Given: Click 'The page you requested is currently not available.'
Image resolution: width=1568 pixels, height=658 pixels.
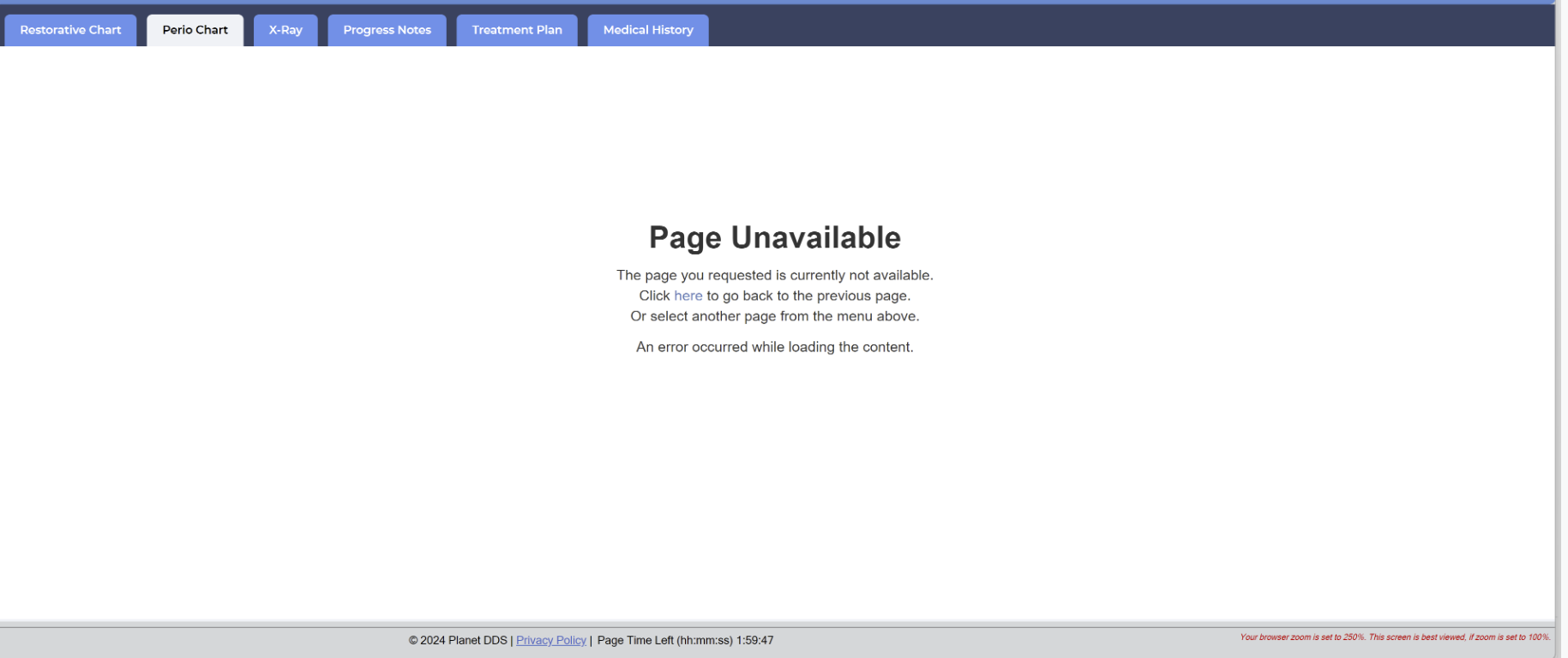Looking at the screenshot, I should tap(775, 275).
